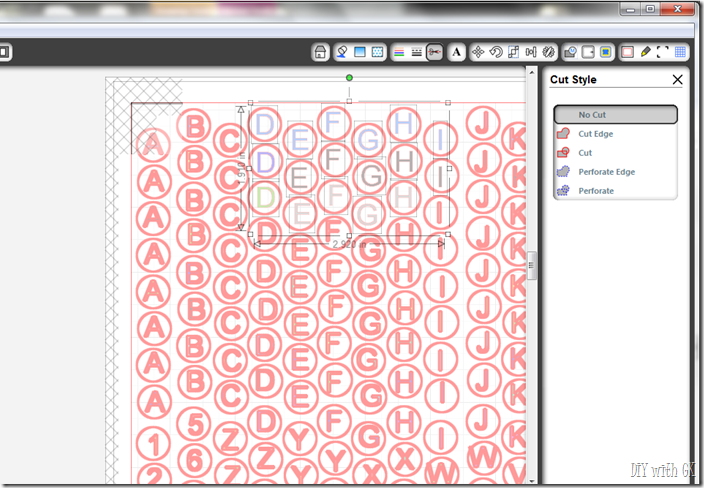The height and width of the screenshot is (488, 704).
Task: Open the home/store icon in toolbar
Action: pos(320,52)
